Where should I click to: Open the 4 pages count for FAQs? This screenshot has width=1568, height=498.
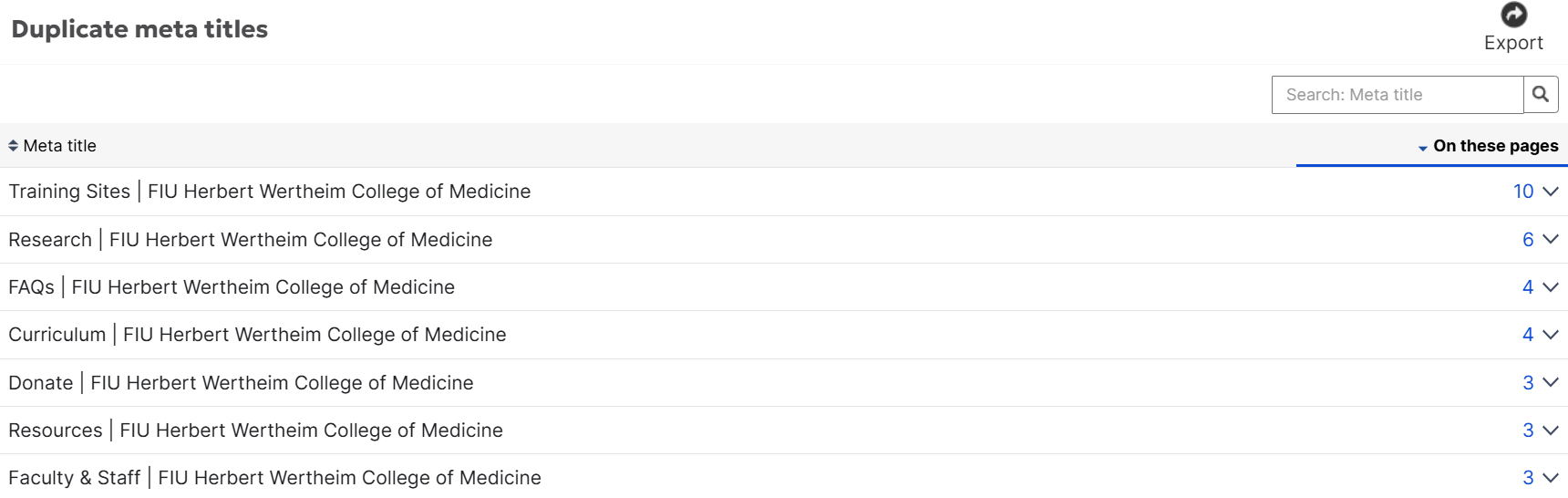coord(1528,287)
